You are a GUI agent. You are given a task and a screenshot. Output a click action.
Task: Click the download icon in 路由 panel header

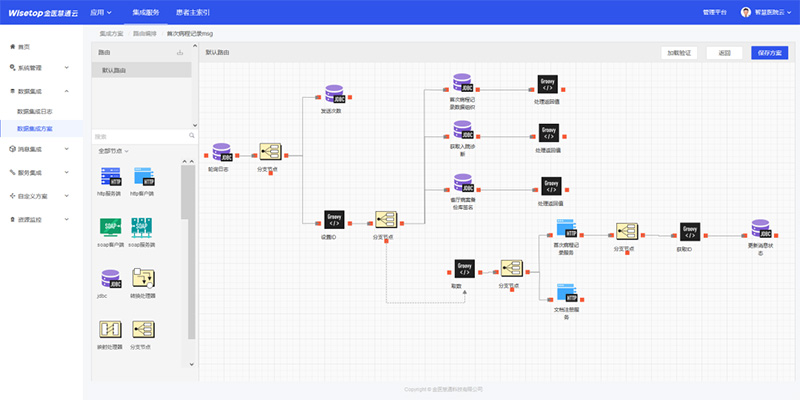coord(180,52)
